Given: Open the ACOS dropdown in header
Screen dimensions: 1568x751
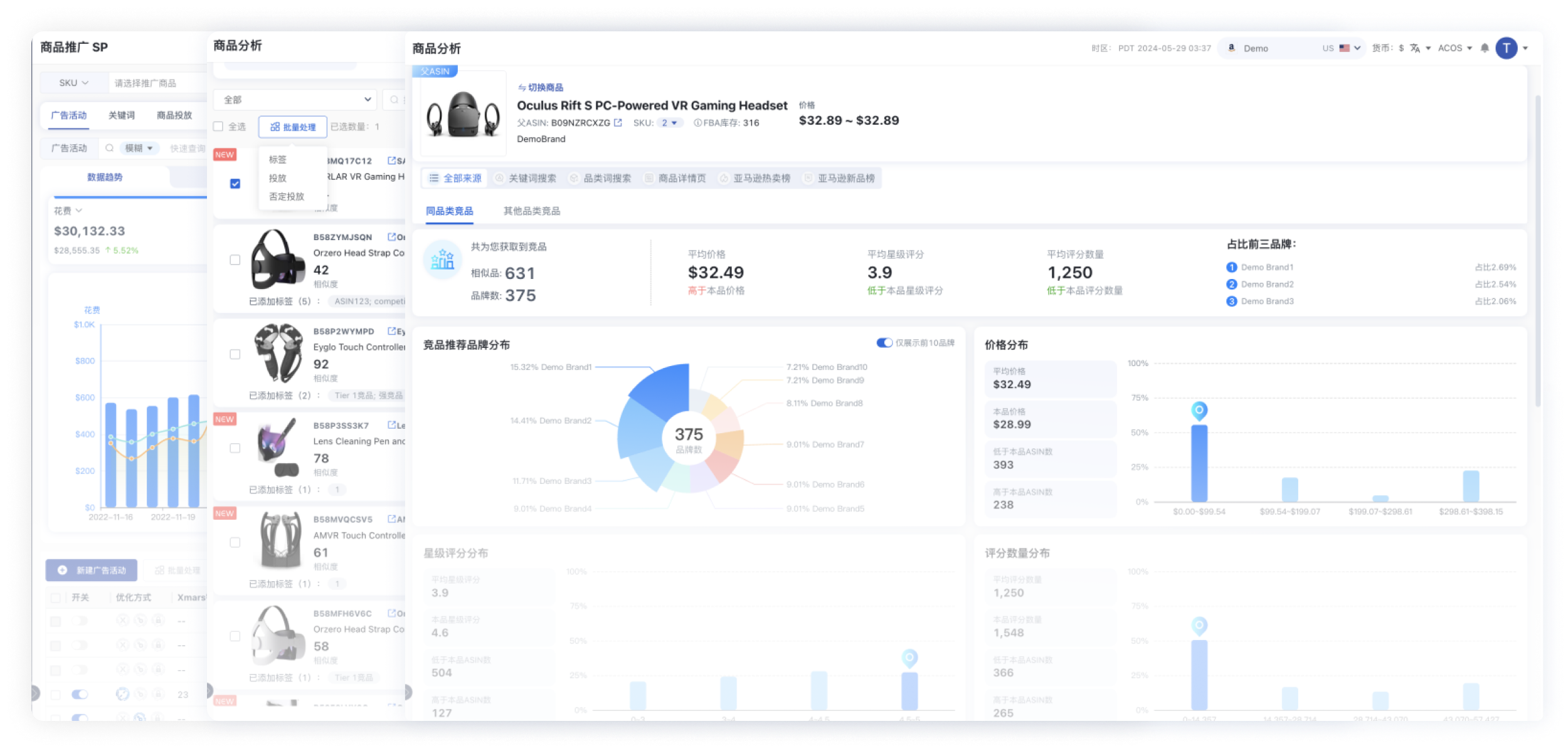Looking at the screenshot, I should (1454, 48).
